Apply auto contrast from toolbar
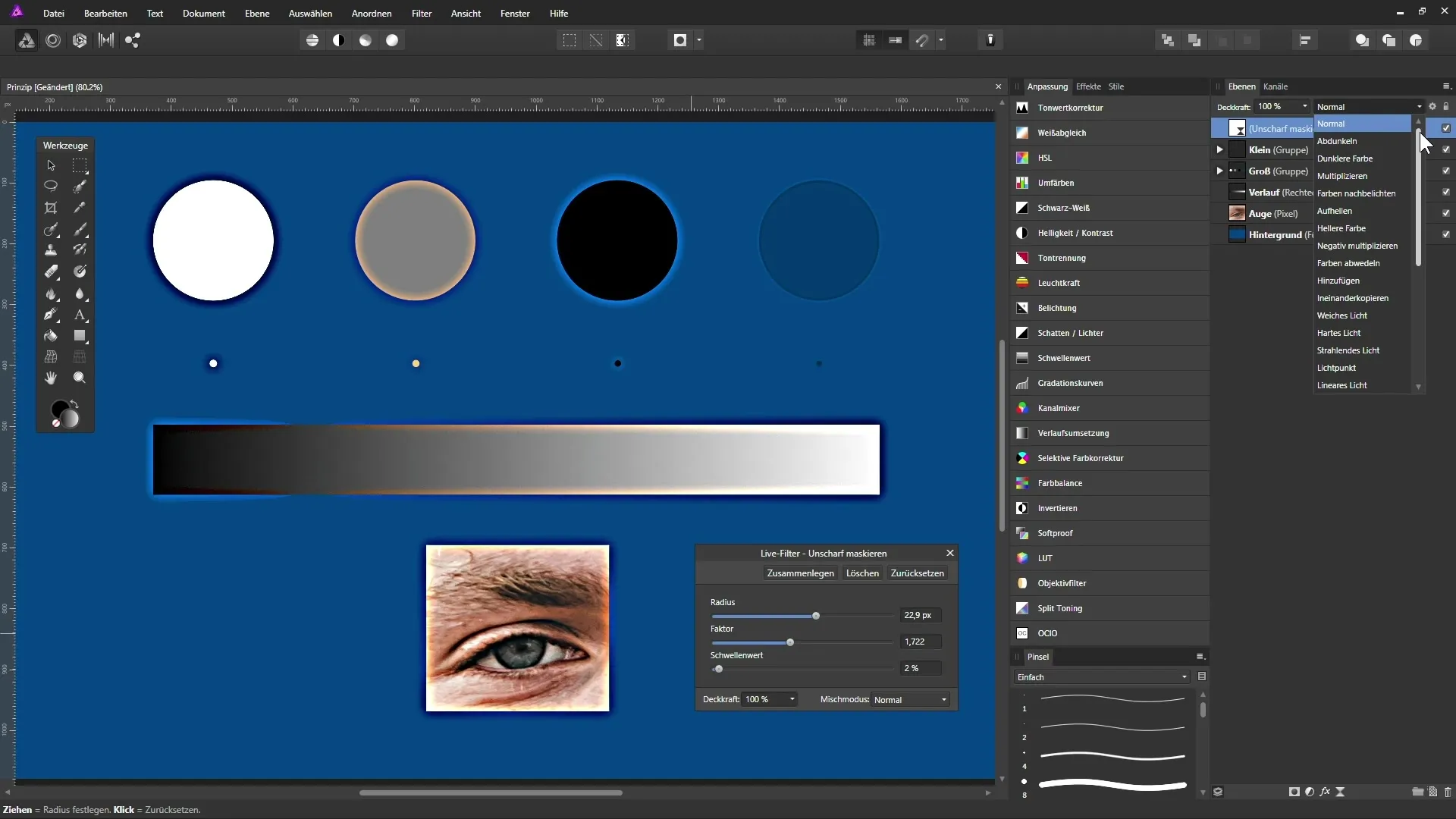This screenshot has height=819, width=1456. pyautogui.click(x=339, y=40)
